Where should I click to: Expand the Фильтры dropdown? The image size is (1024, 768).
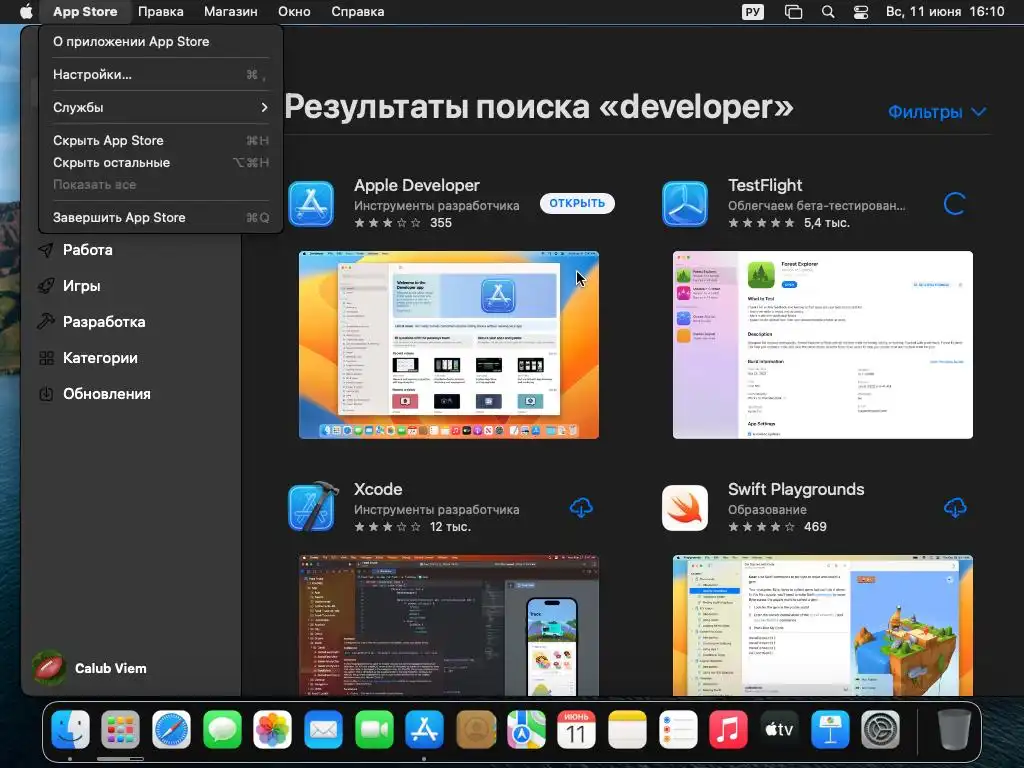937,112
